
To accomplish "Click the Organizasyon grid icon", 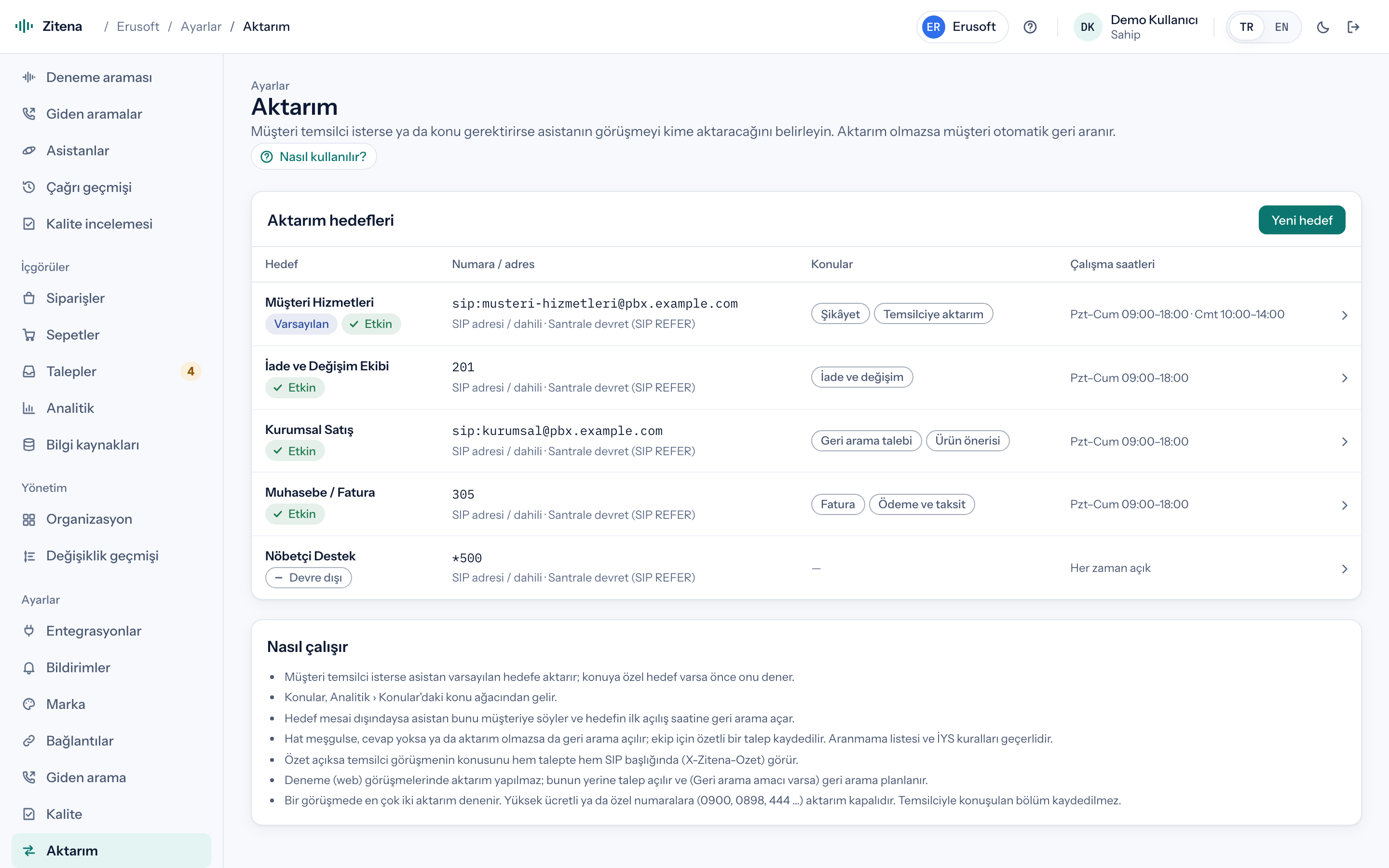I will pos(29,519).
